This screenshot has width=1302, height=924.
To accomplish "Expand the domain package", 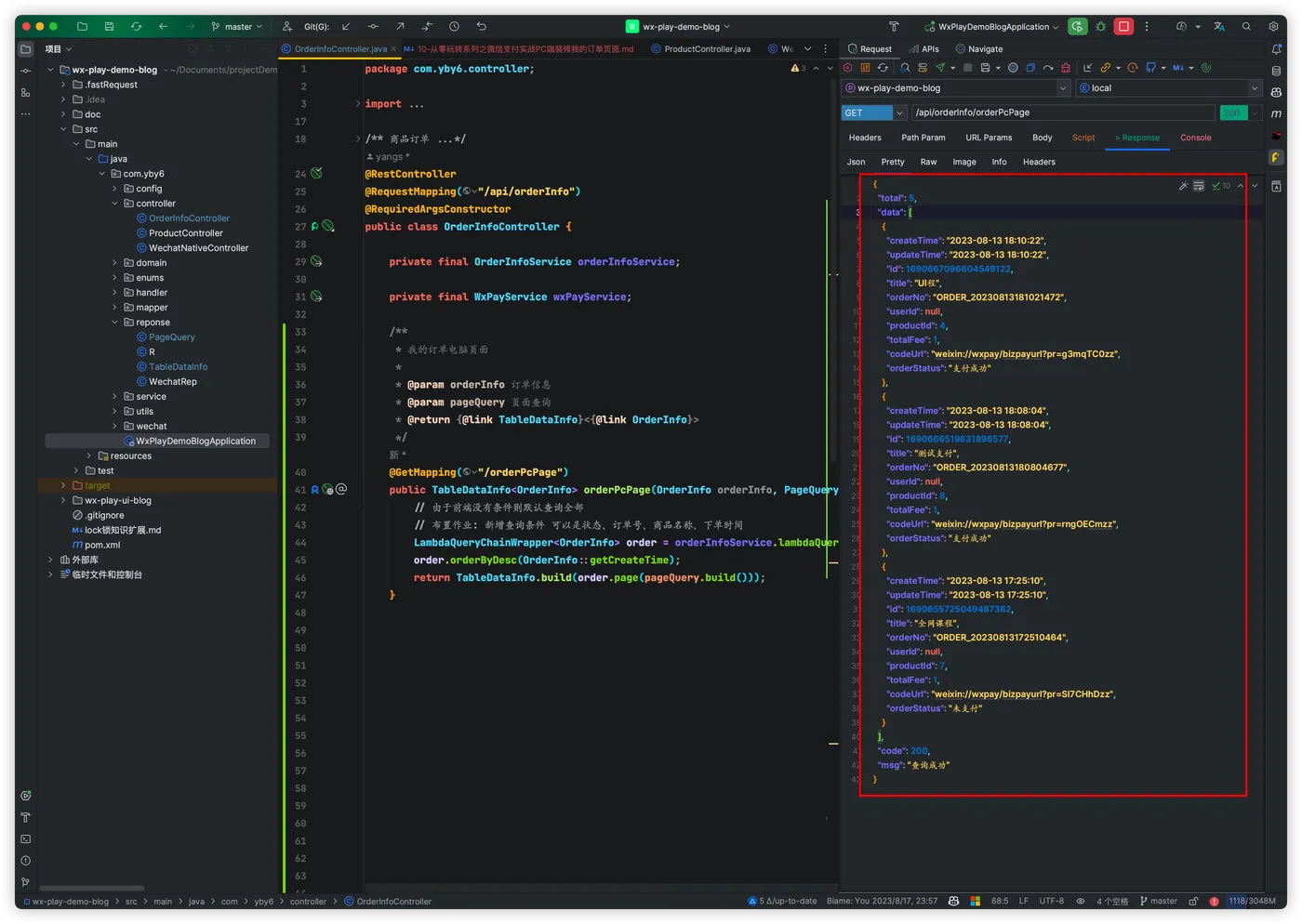I will (115, 263).
